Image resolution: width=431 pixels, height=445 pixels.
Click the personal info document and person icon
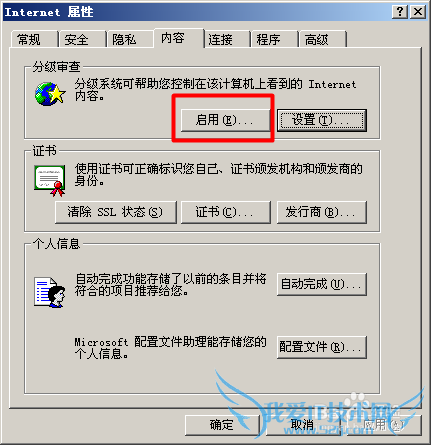[49, 292]
